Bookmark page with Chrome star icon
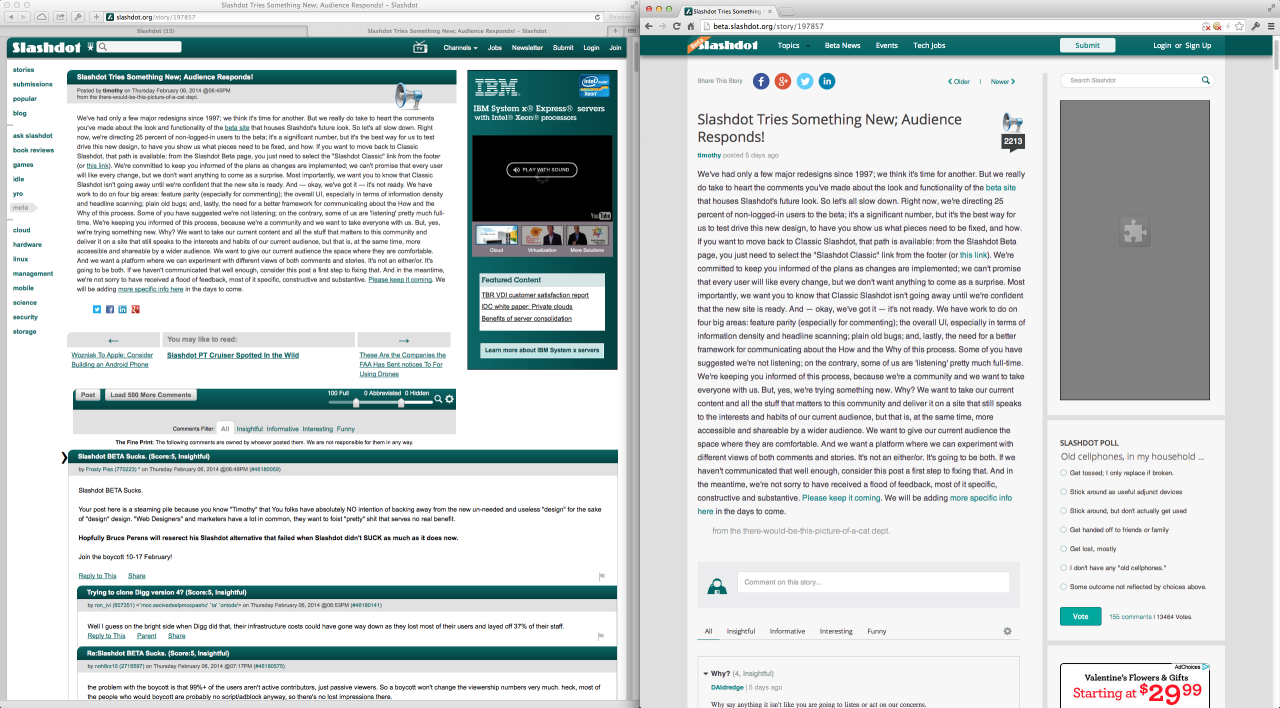Image resolution: width=1280 pixels, height=708 pixels. click(1240, 26)
